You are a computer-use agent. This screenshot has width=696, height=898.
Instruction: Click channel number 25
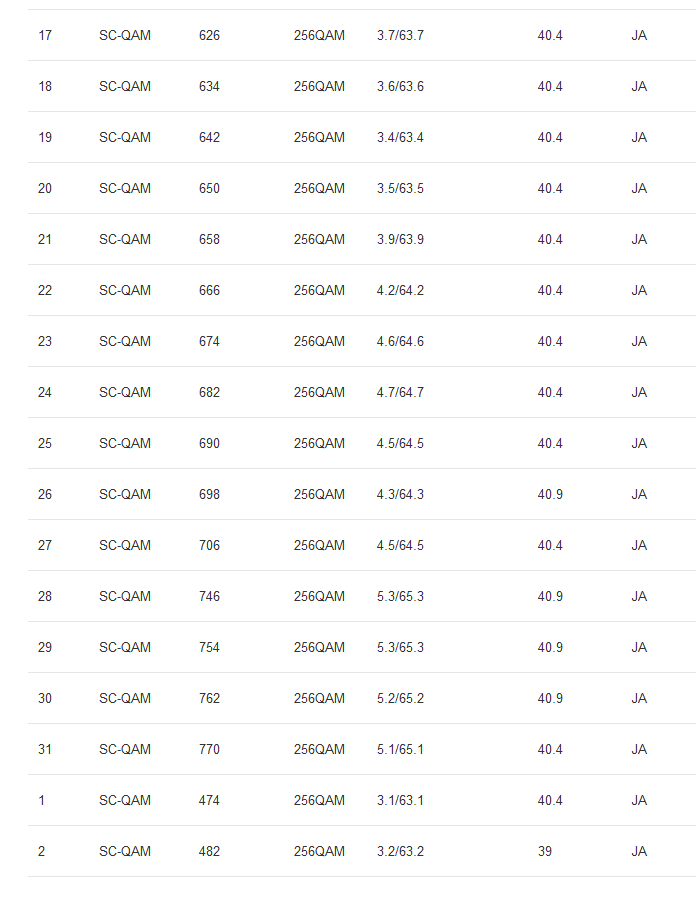point(45,443)
